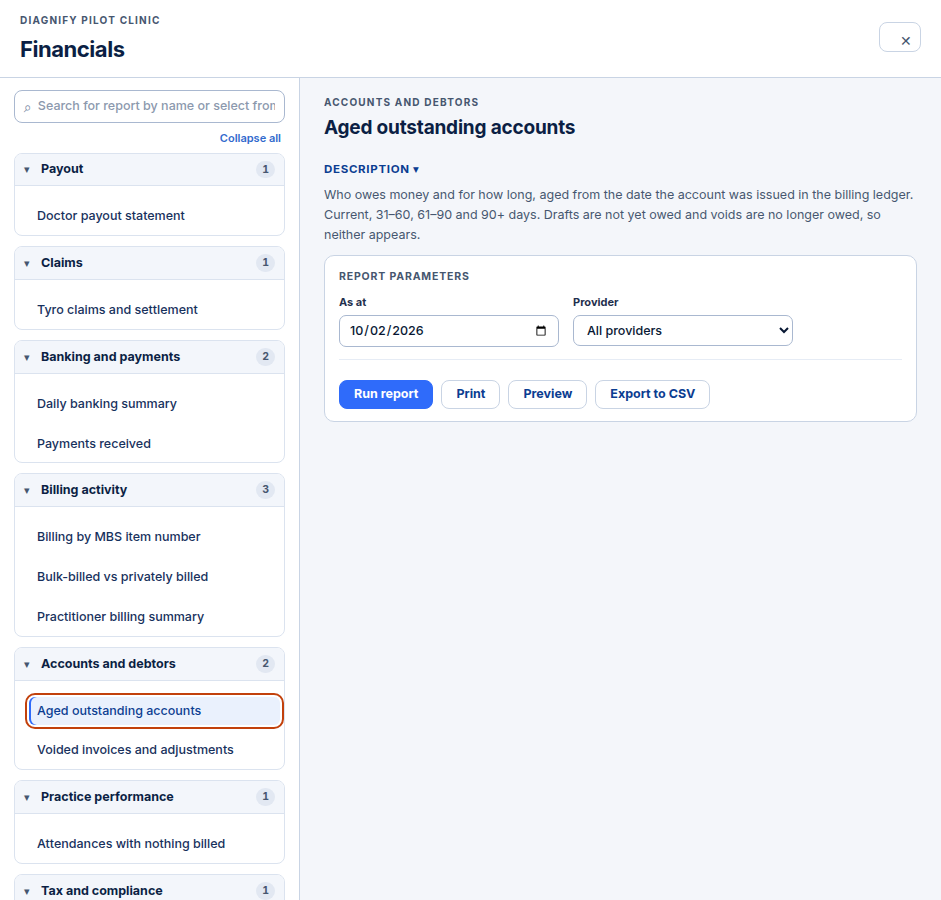Close the Financials panel with the X icon
The width and height of the screenshot is (941, 900).
click(900, 37)
